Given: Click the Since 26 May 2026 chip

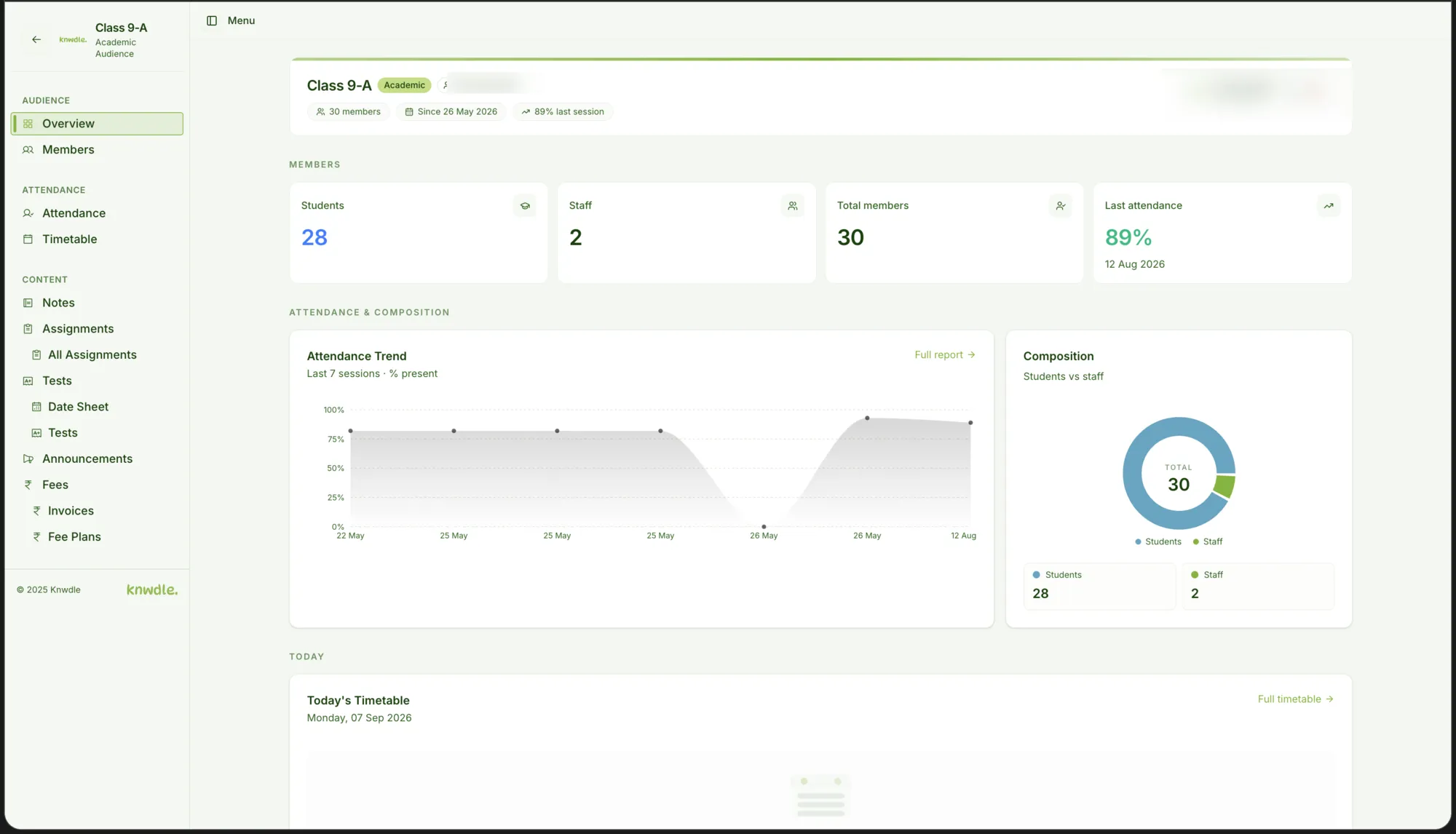Looking at the screenshot, I should 451,112.
